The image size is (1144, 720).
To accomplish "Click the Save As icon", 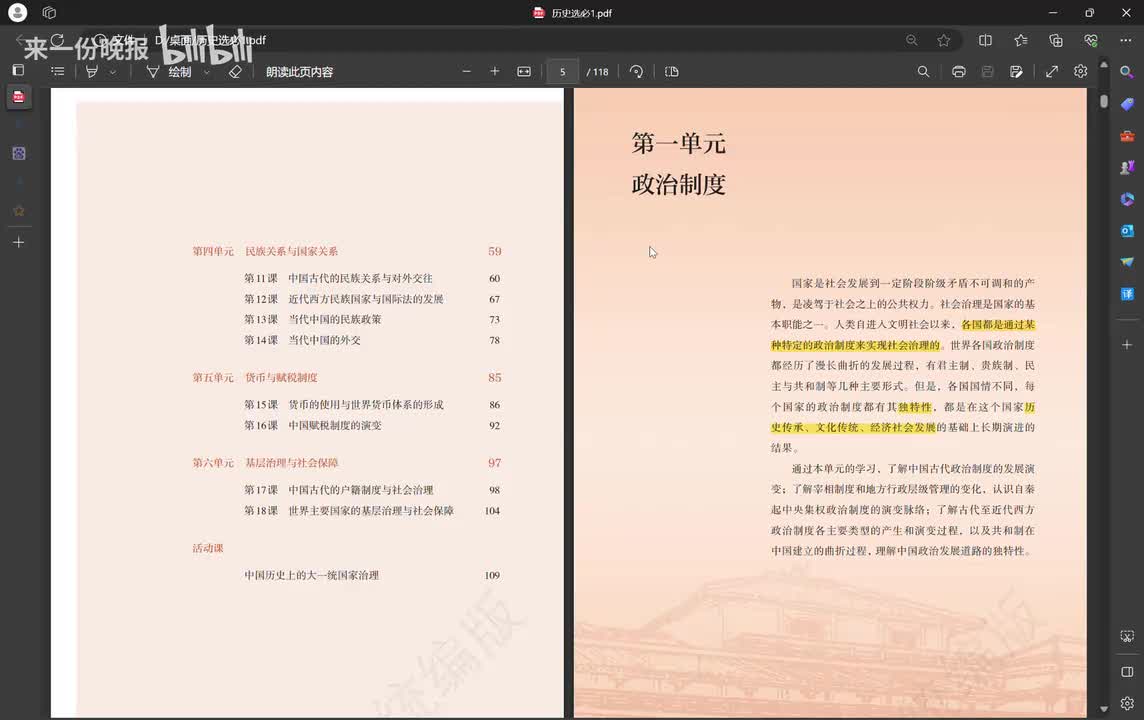I will point(1016,71).
